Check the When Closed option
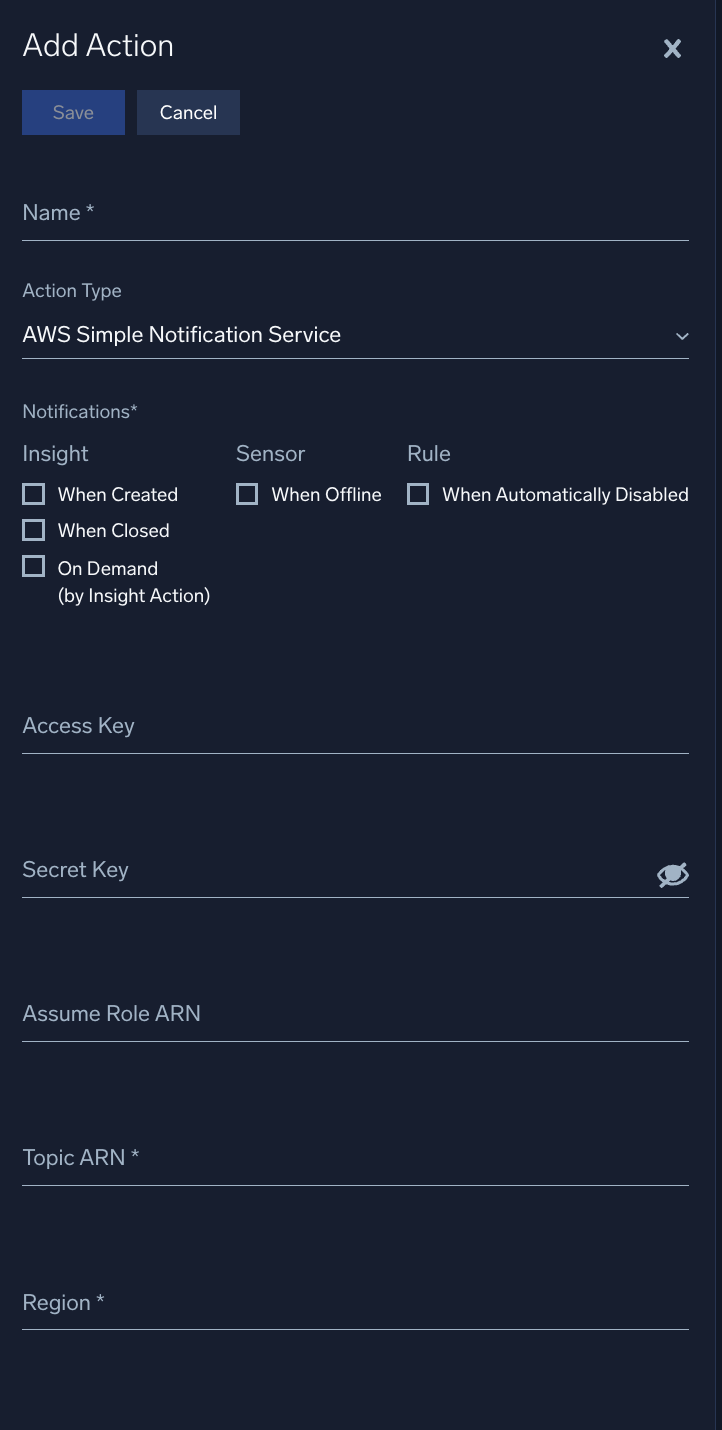722x1430 pixels. (x=33, y=529)
